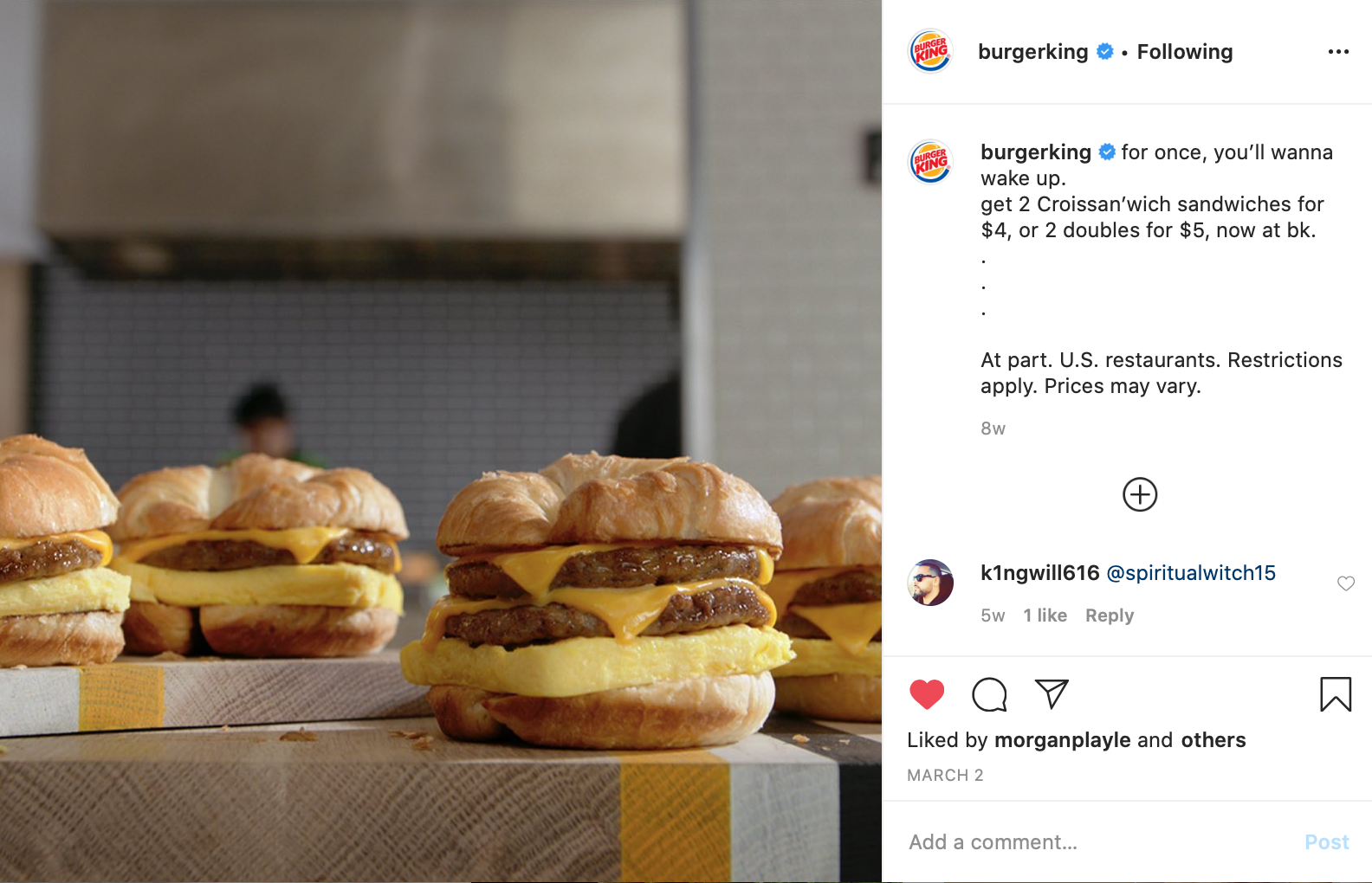Open the comment bubble icon

(989, 694)
